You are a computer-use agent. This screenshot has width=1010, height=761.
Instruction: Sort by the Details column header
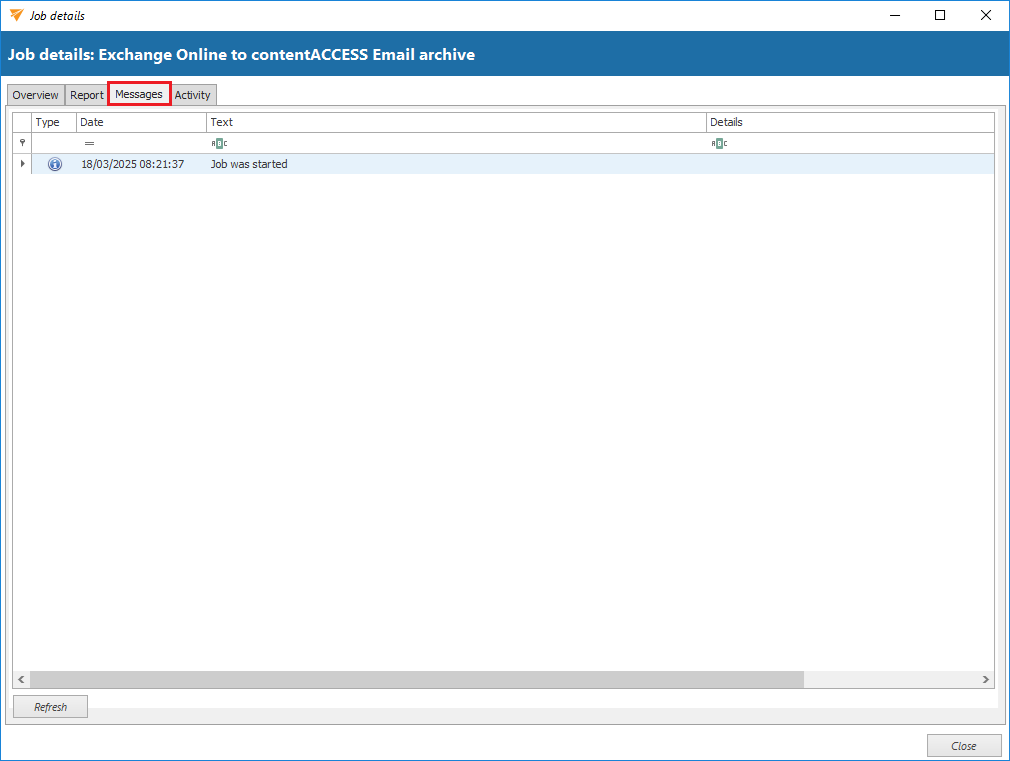850,122
